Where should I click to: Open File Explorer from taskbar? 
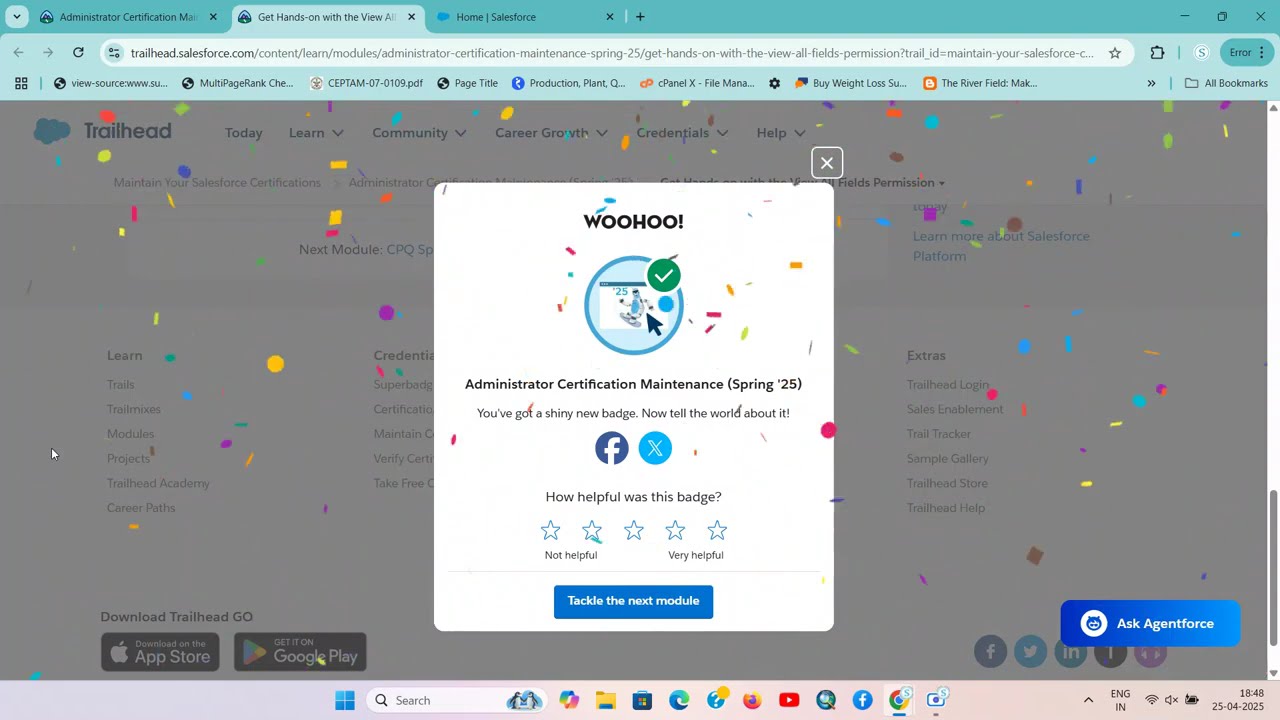606,700
